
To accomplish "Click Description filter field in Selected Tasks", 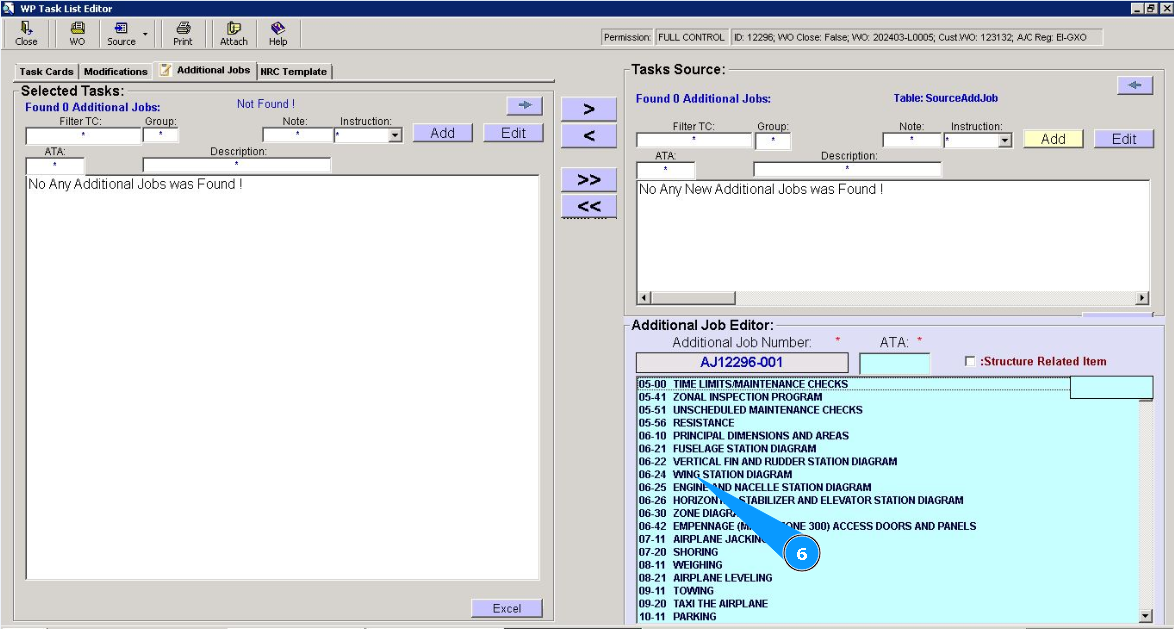I will (x=237, y=165).
